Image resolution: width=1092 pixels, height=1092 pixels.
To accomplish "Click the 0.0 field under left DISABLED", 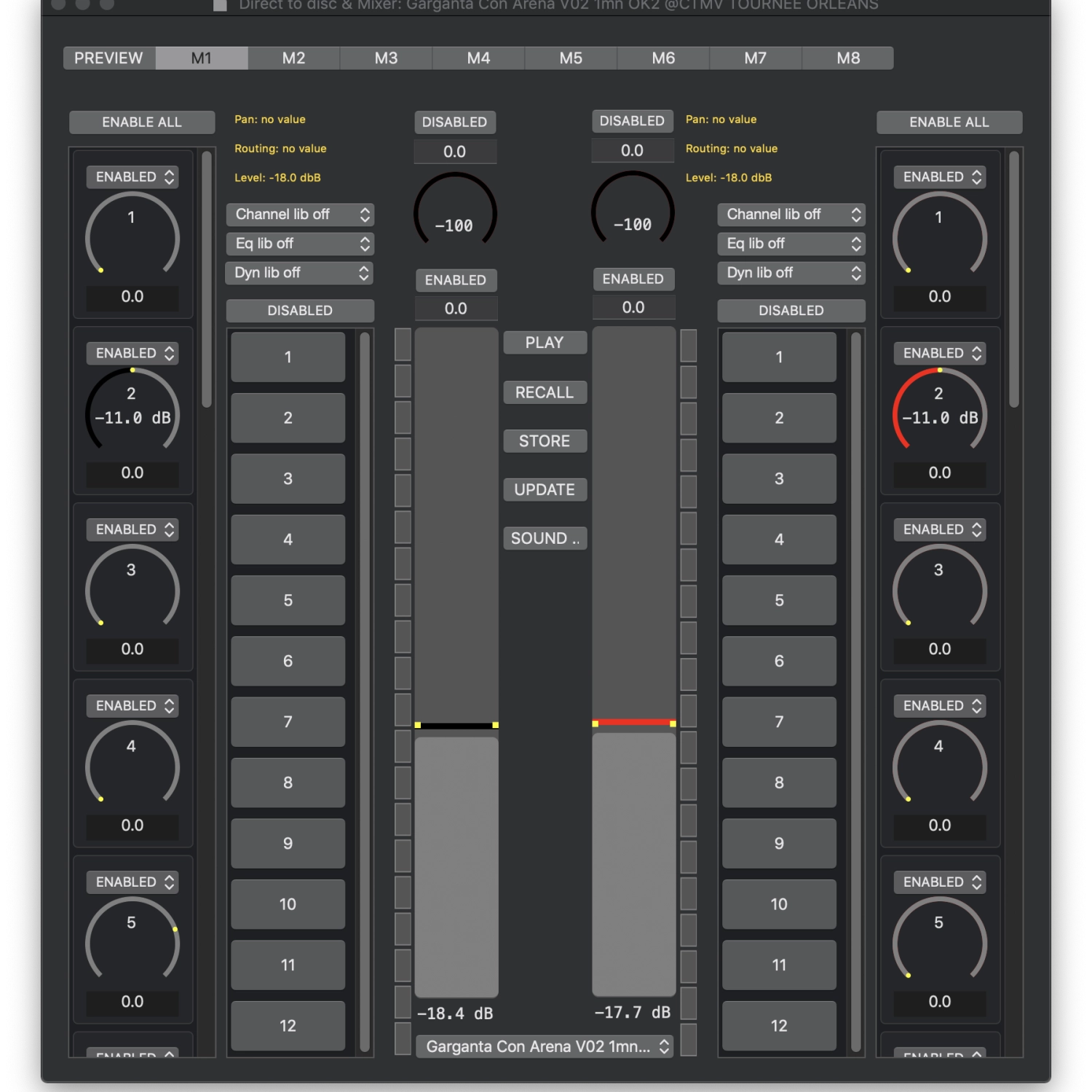I will (455, 151).
